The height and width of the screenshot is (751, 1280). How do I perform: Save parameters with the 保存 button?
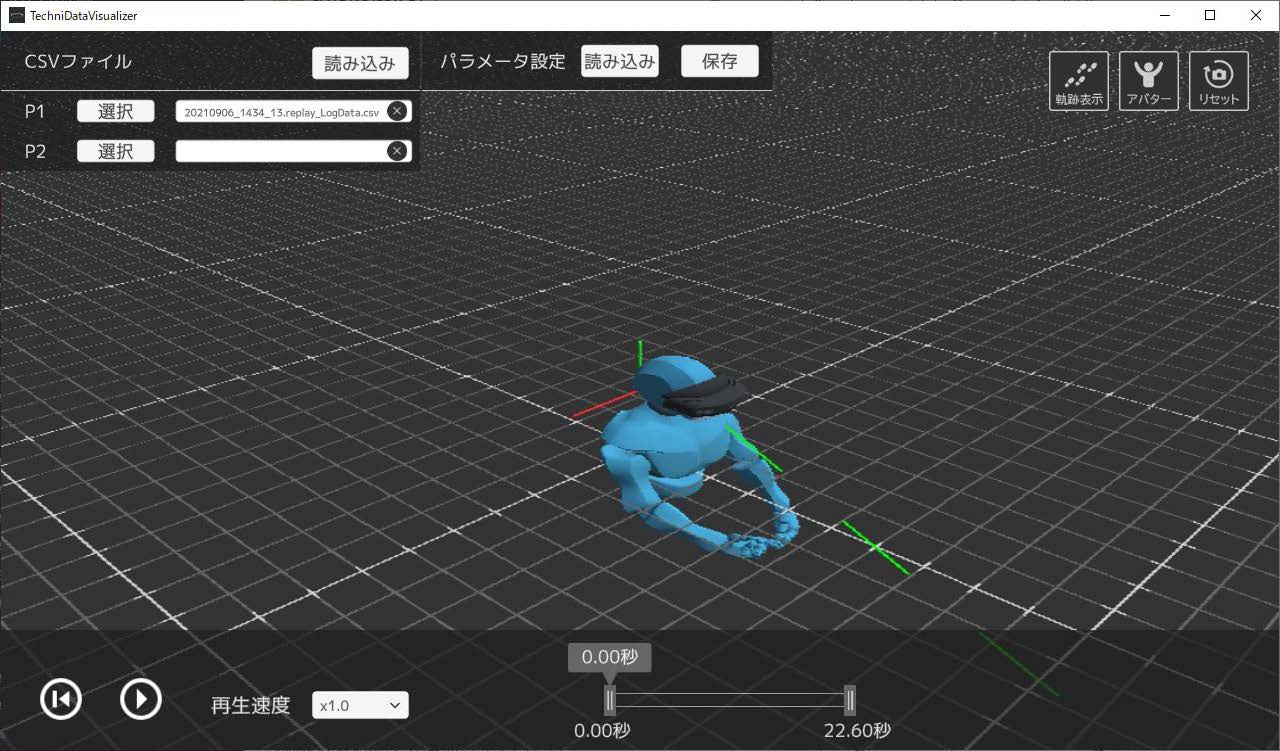coord(719,61)
